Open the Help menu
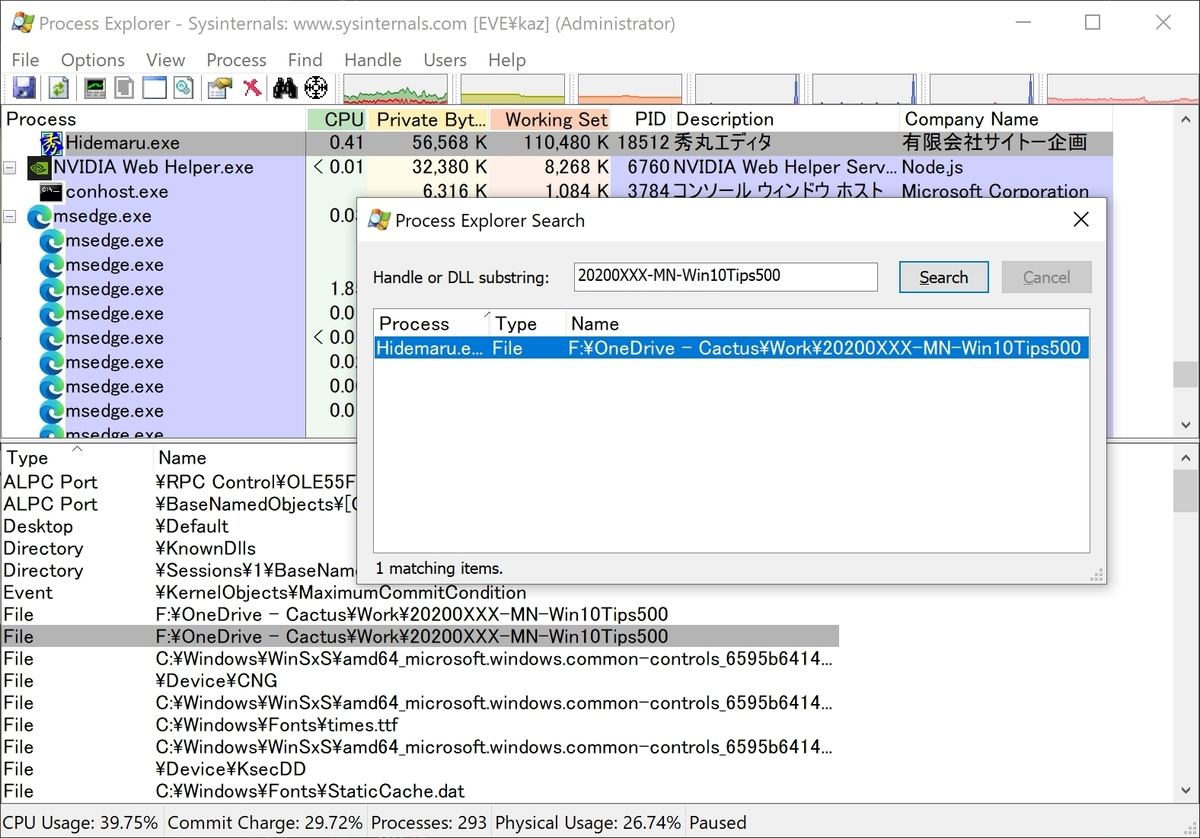This screenshot has width=1200, height=838. (507, 60)
